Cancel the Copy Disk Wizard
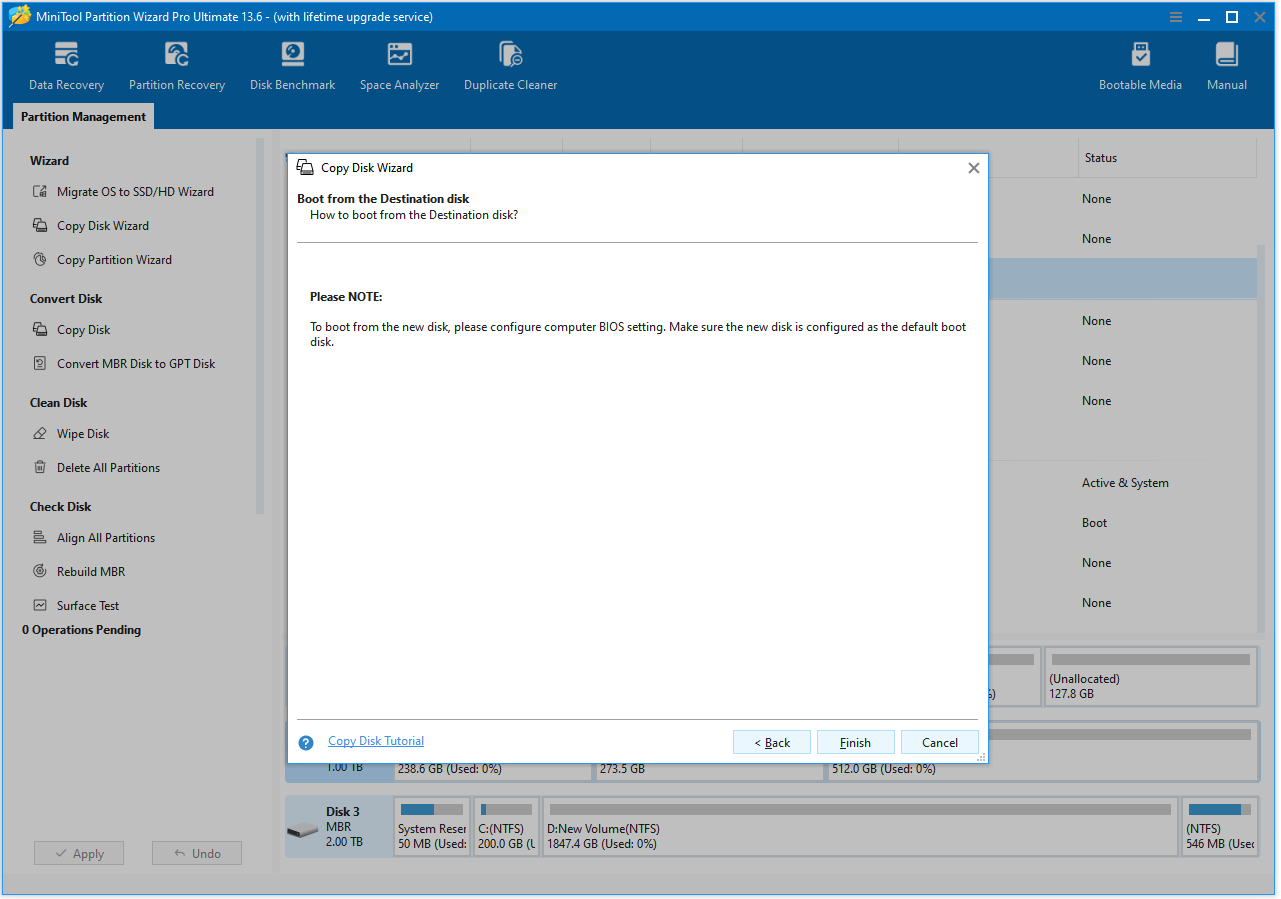The image size is (1281, 899). [x=940, y=742]
